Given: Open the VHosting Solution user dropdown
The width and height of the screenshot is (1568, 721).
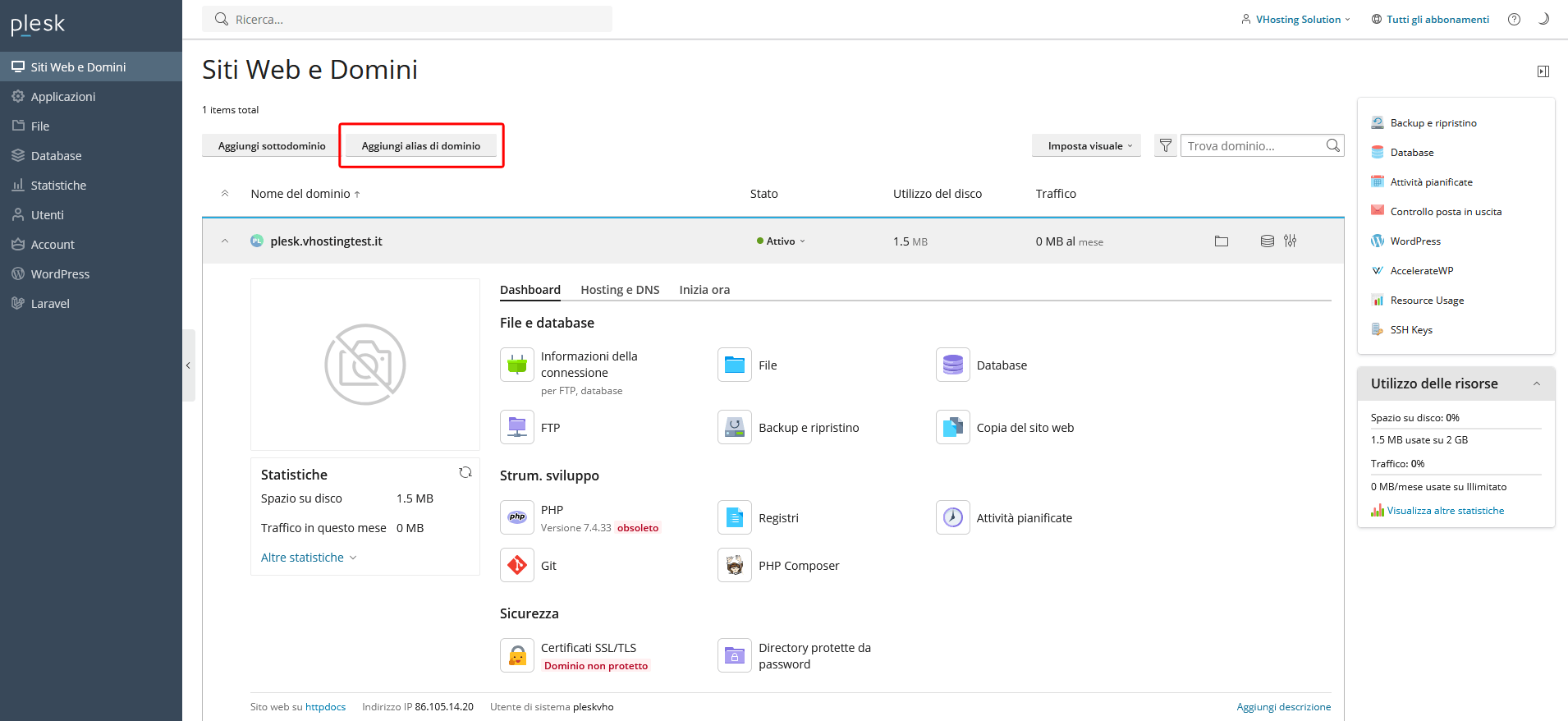Looking at the screenshot, I should point(1296,19).
